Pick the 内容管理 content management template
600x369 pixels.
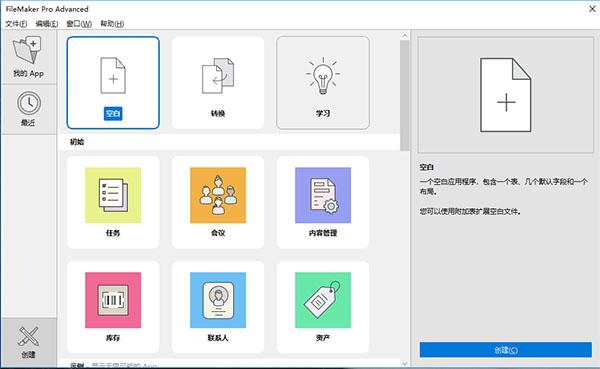tap(323, 202)
